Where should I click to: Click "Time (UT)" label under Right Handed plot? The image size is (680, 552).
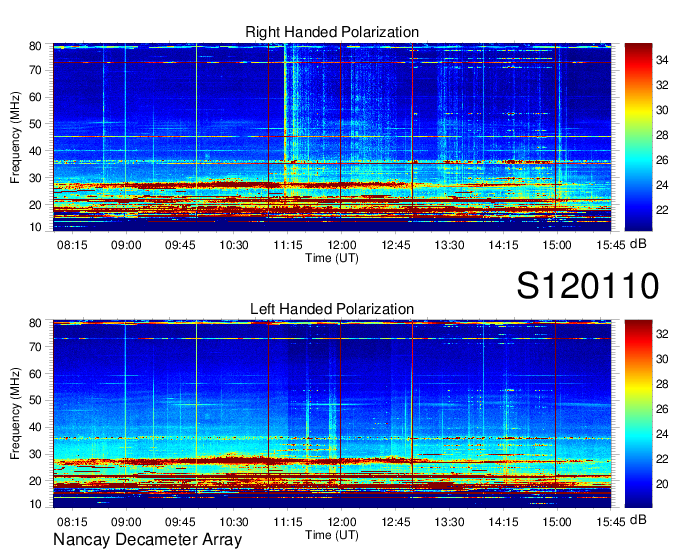[x=332, y=258]
